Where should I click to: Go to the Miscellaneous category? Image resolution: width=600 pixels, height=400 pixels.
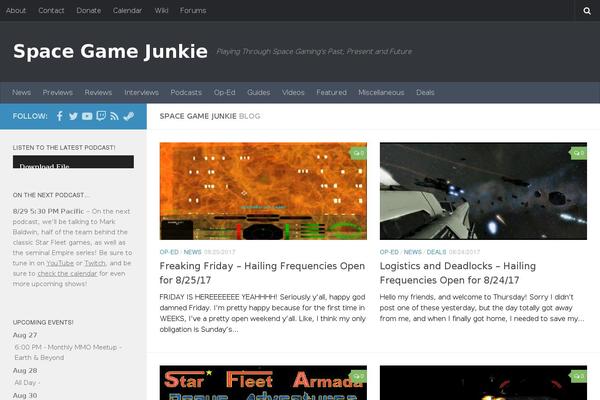click(x=381, y=93)
